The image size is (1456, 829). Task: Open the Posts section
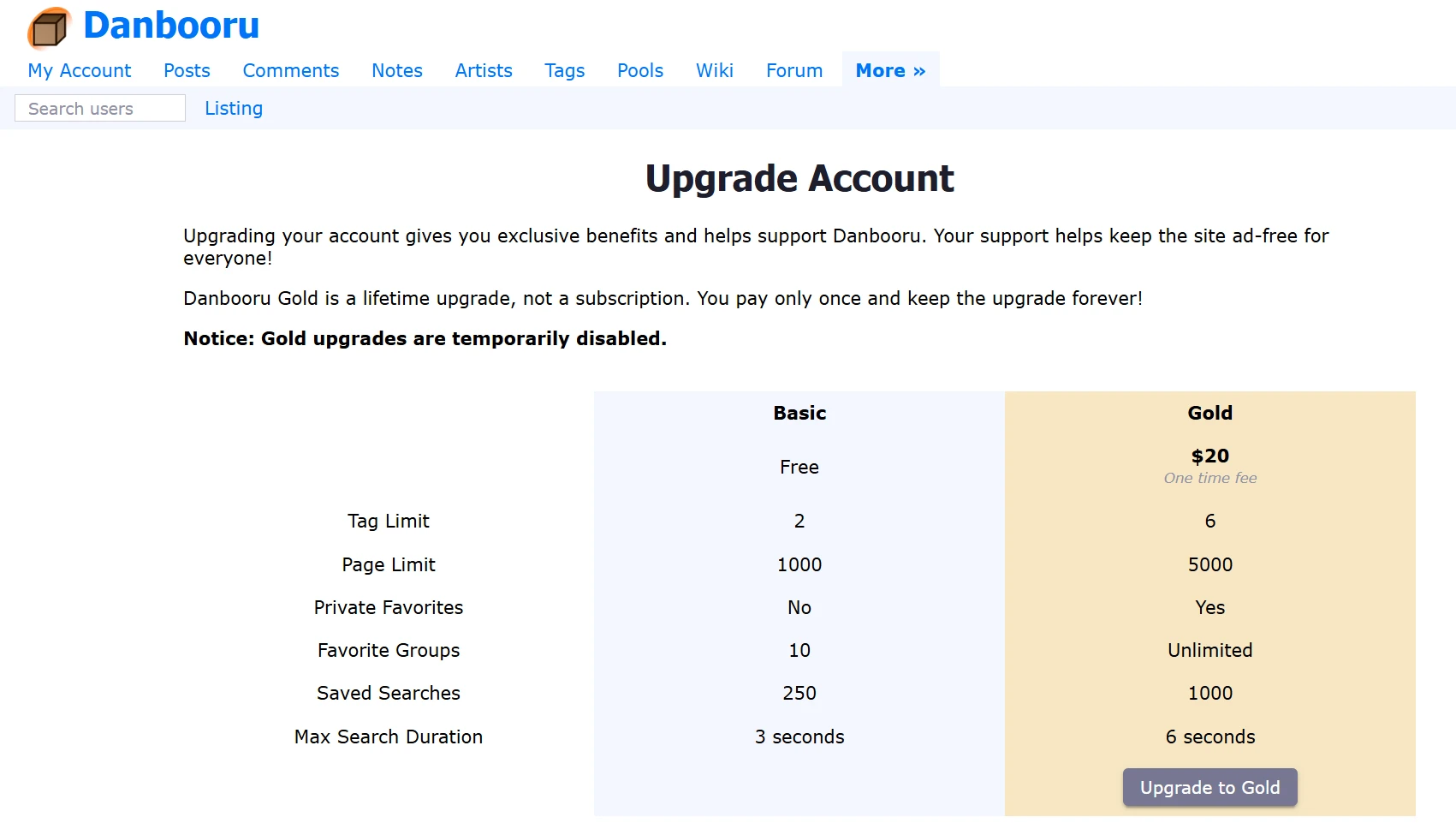[x=187, y=70]
